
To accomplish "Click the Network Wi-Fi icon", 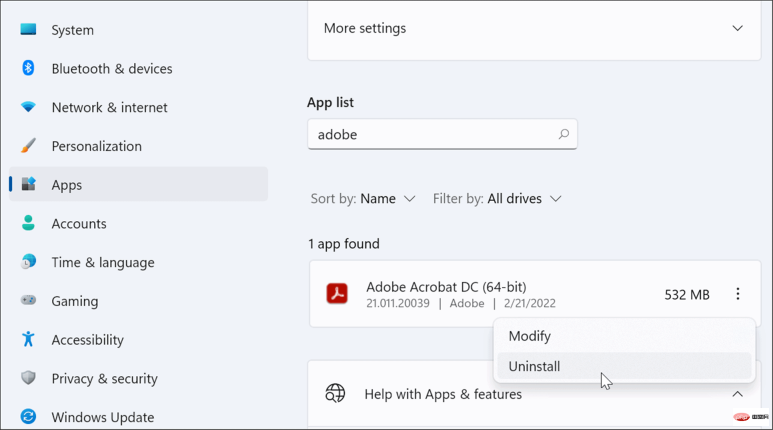I will 28,107.
